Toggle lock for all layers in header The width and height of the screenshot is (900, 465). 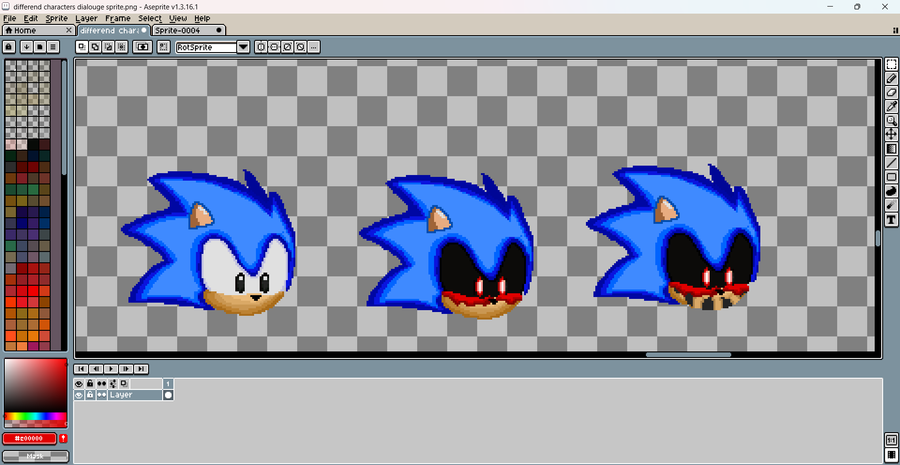[x=90, y=383]
